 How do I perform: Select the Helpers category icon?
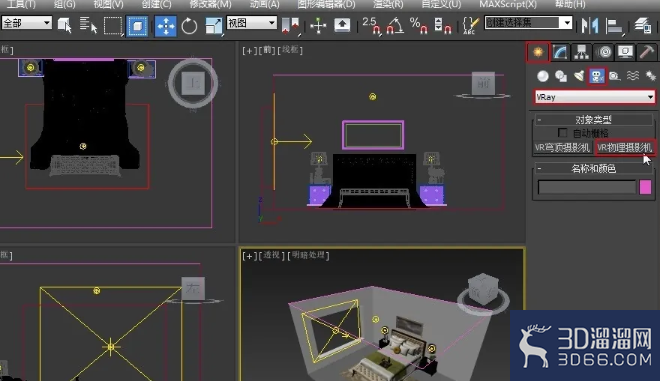point(615,76)
